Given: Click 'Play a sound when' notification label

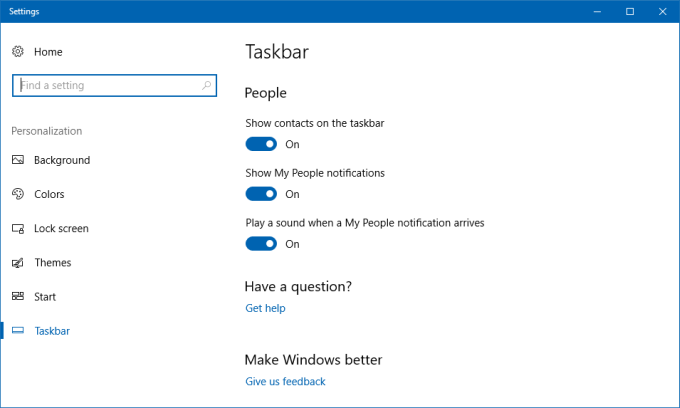Looking at the screenshot, I should (365, 223).
